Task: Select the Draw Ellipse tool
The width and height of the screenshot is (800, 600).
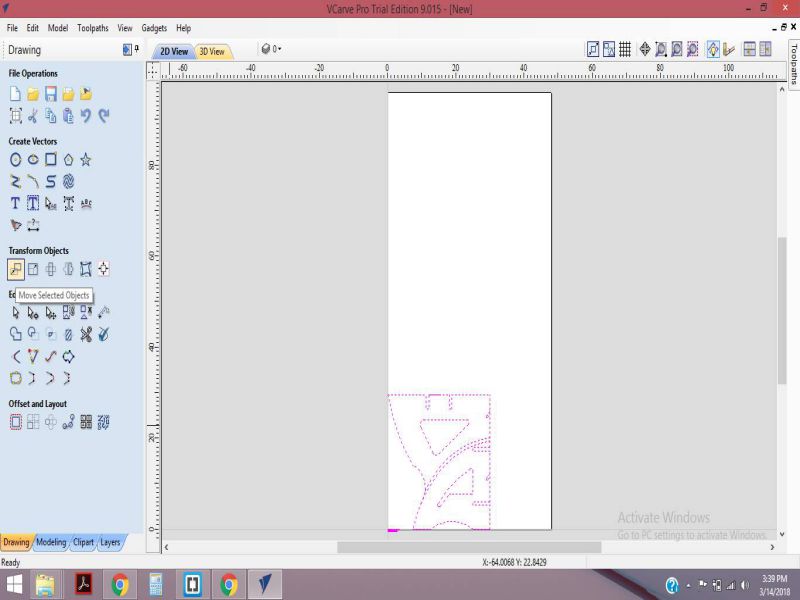Action: tap(33, 160)
